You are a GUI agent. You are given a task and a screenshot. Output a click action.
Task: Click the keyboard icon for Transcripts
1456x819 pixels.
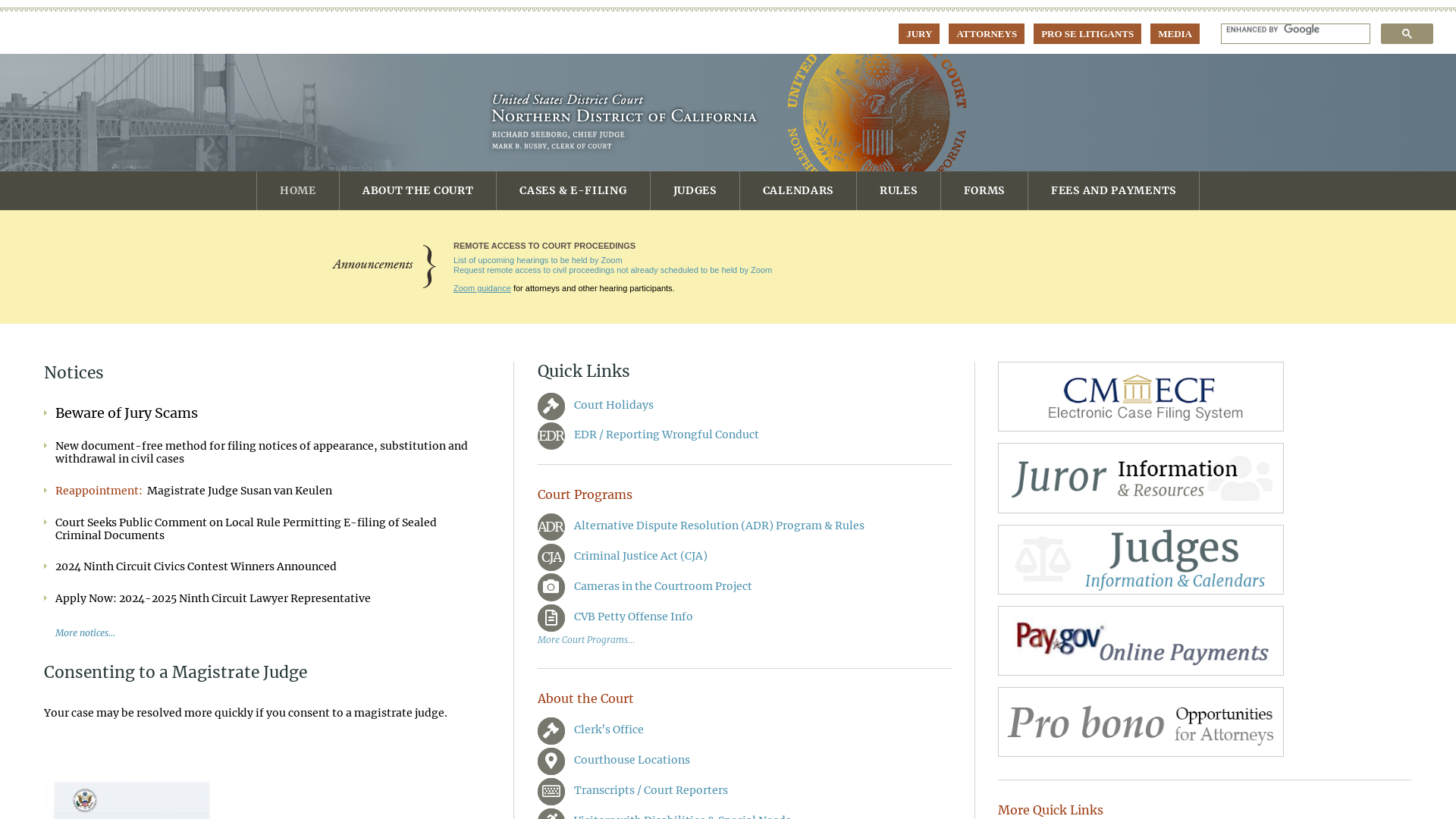[x=551, y=792]
